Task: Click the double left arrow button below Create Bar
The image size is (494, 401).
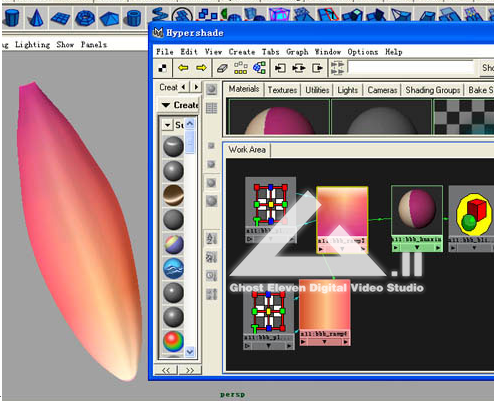Action: coord(166,370)
